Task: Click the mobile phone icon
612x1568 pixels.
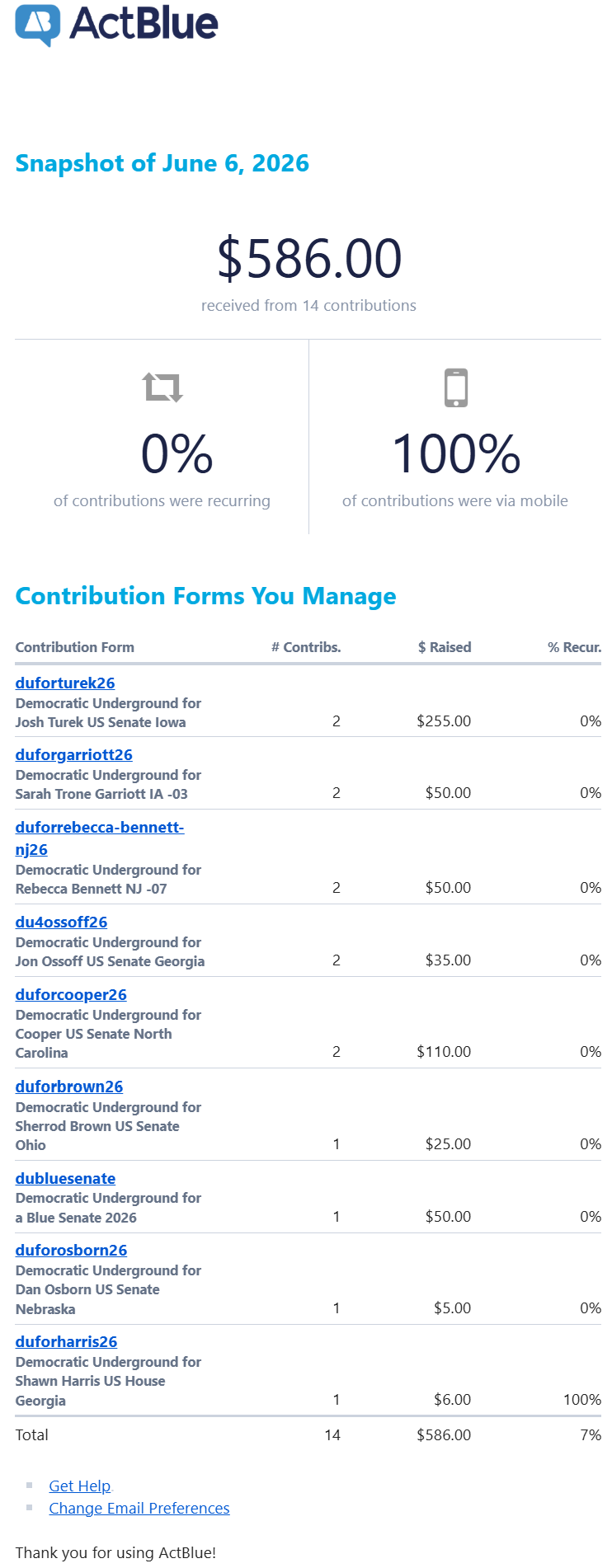Action: click(456, 387)
